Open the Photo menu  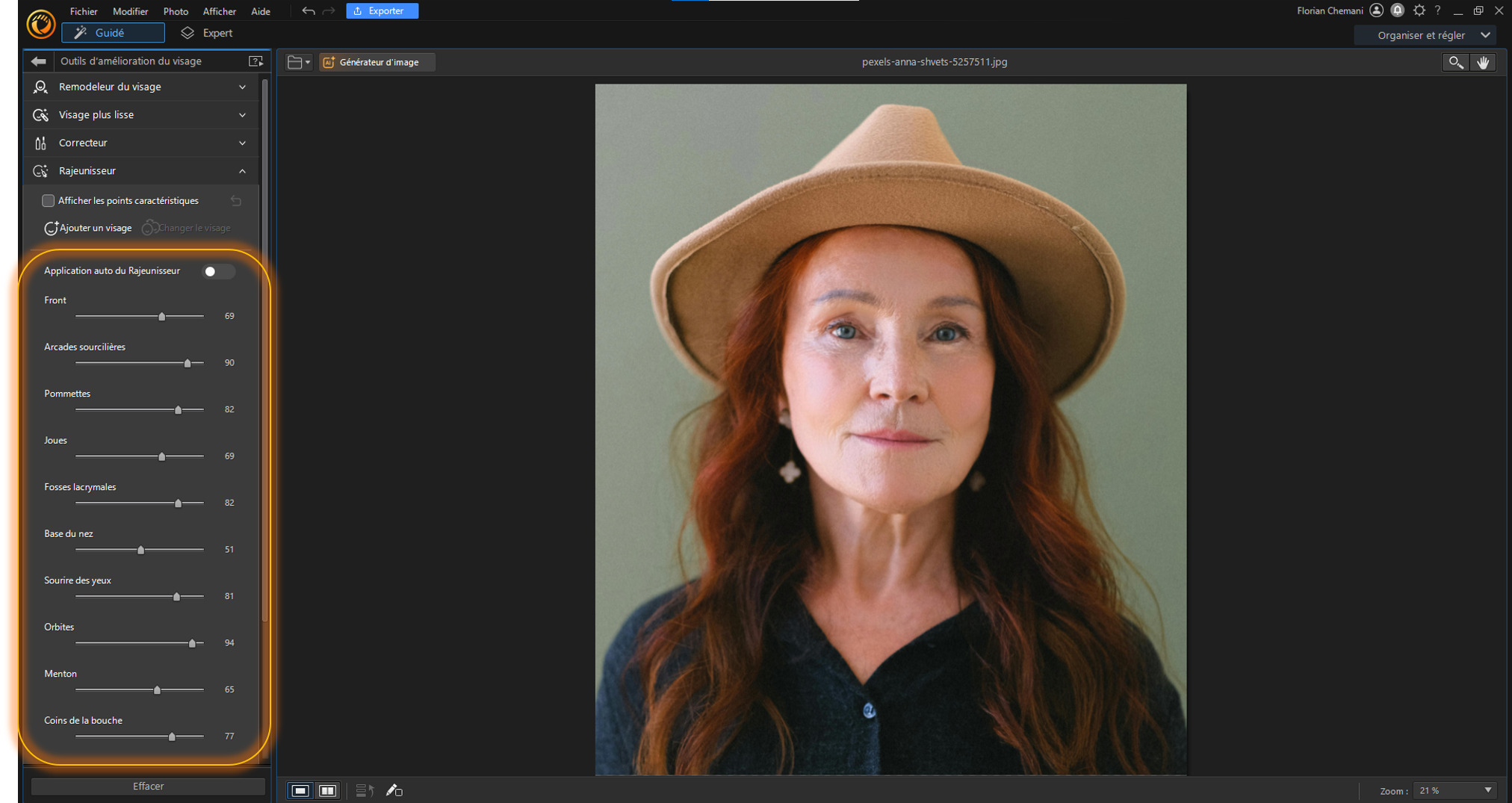[175, 11]
